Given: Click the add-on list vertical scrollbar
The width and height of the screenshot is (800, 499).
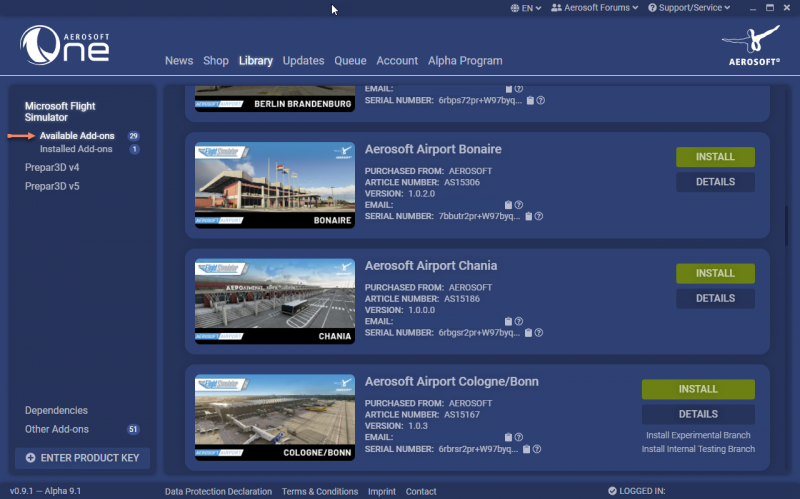Looking at the screenshot, I should [x=786, y=227].
